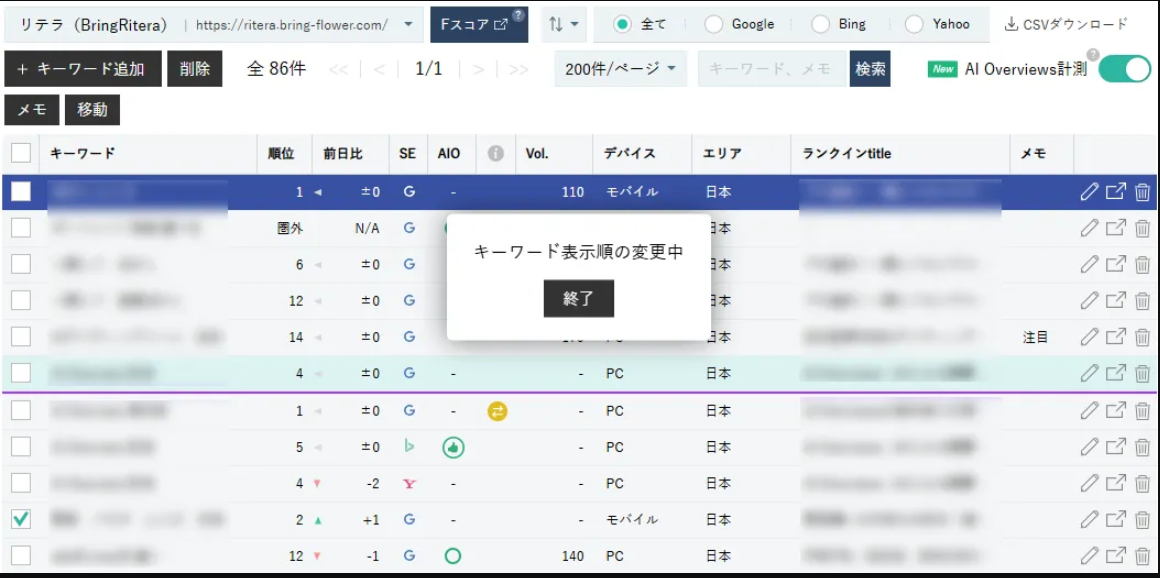Open external link icon in the Yahoo keyword row
This screenshot has height=578, width=1160.
[x=1115, y=483]
